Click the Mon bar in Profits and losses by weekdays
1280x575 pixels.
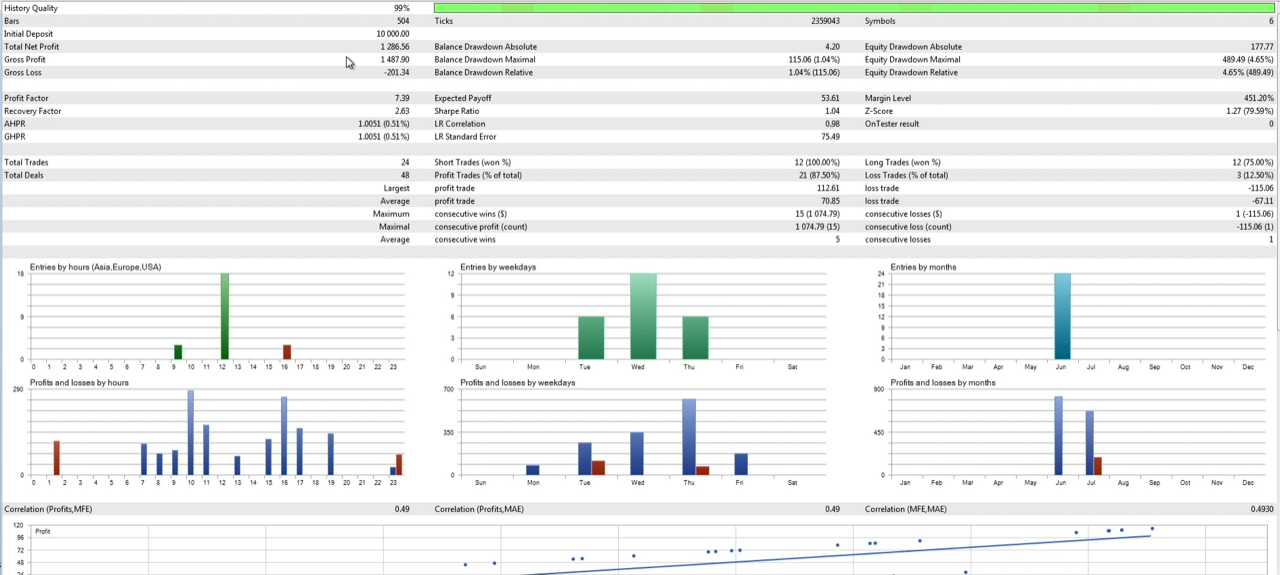coord(533,470)
